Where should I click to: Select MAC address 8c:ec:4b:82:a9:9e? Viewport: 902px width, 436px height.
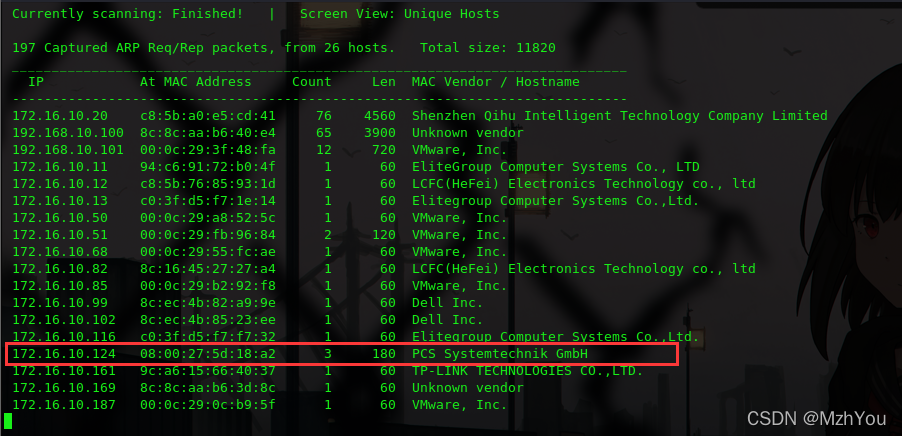pyautogui.click(x=208, y=303)
